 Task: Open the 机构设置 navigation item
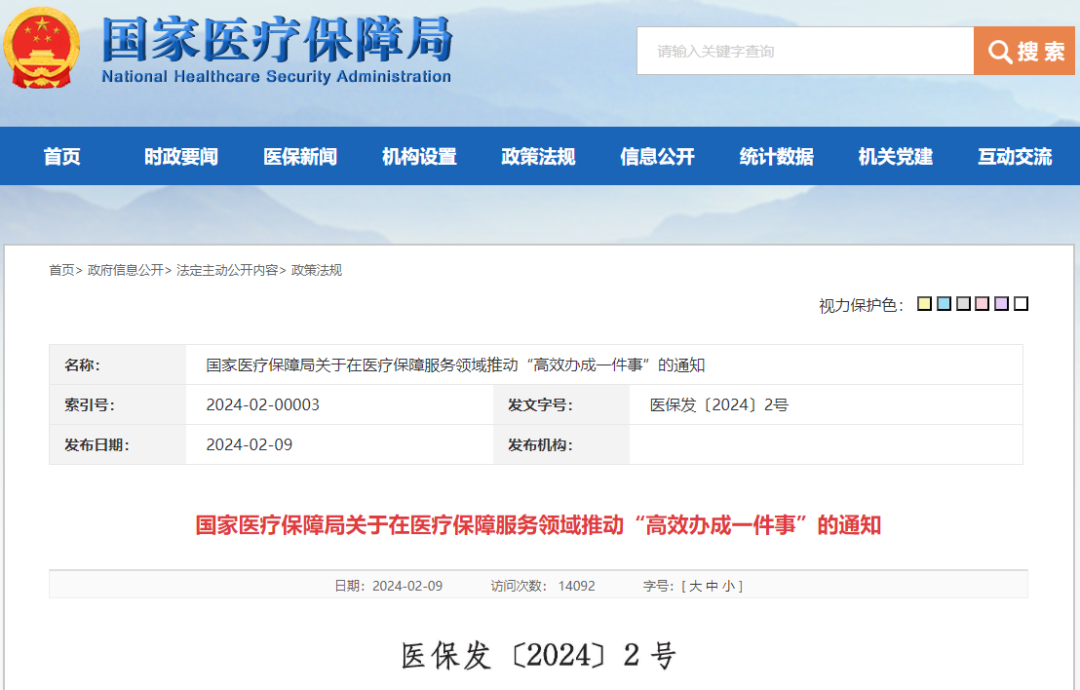[x=419, y=156]
